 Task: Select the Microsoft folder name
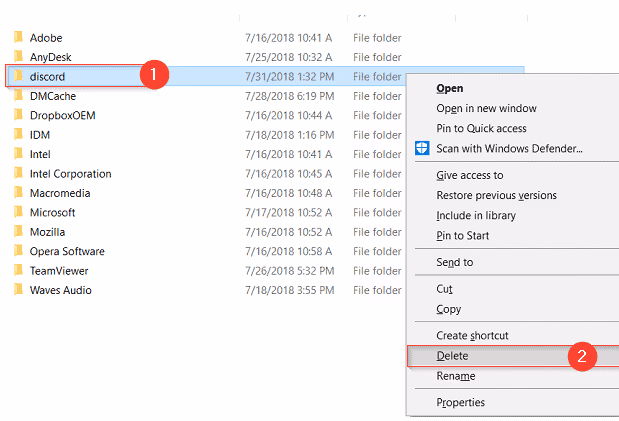pyautogui.click(x=53, y=212)
